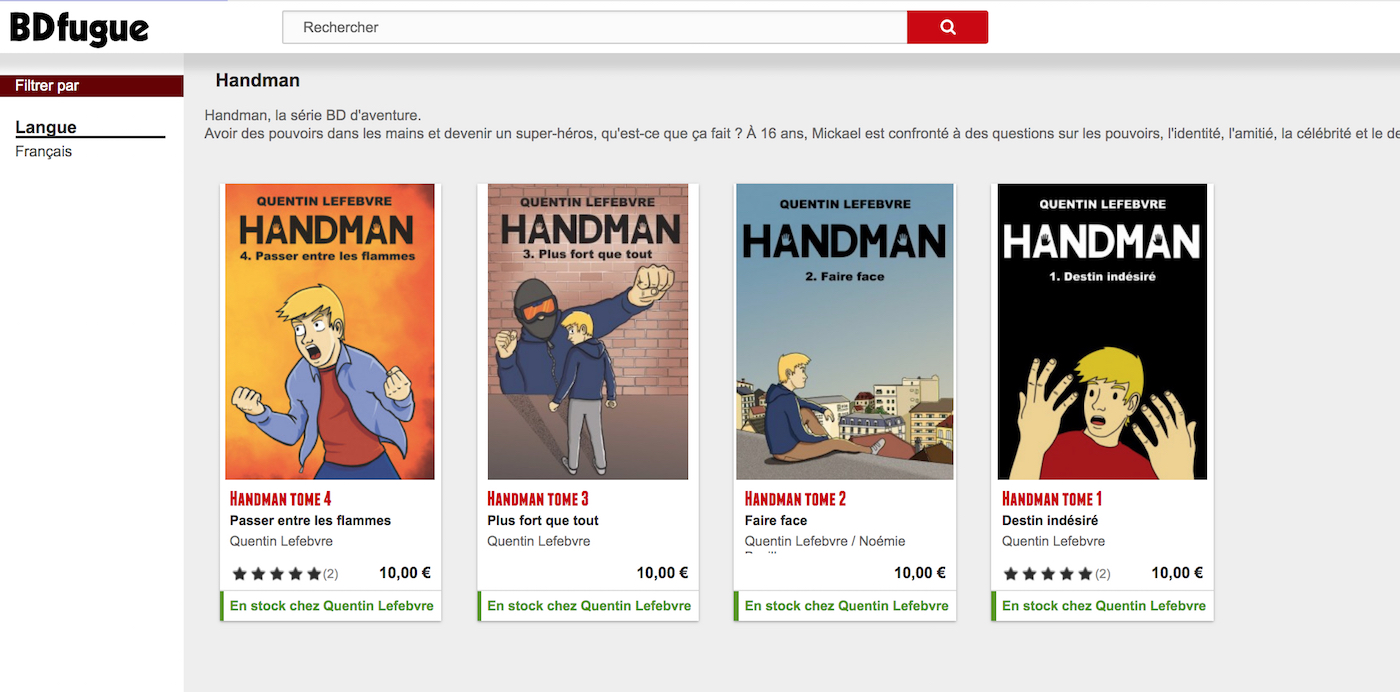Click the 10,00 € price of tome 1

pos(1177,573)
